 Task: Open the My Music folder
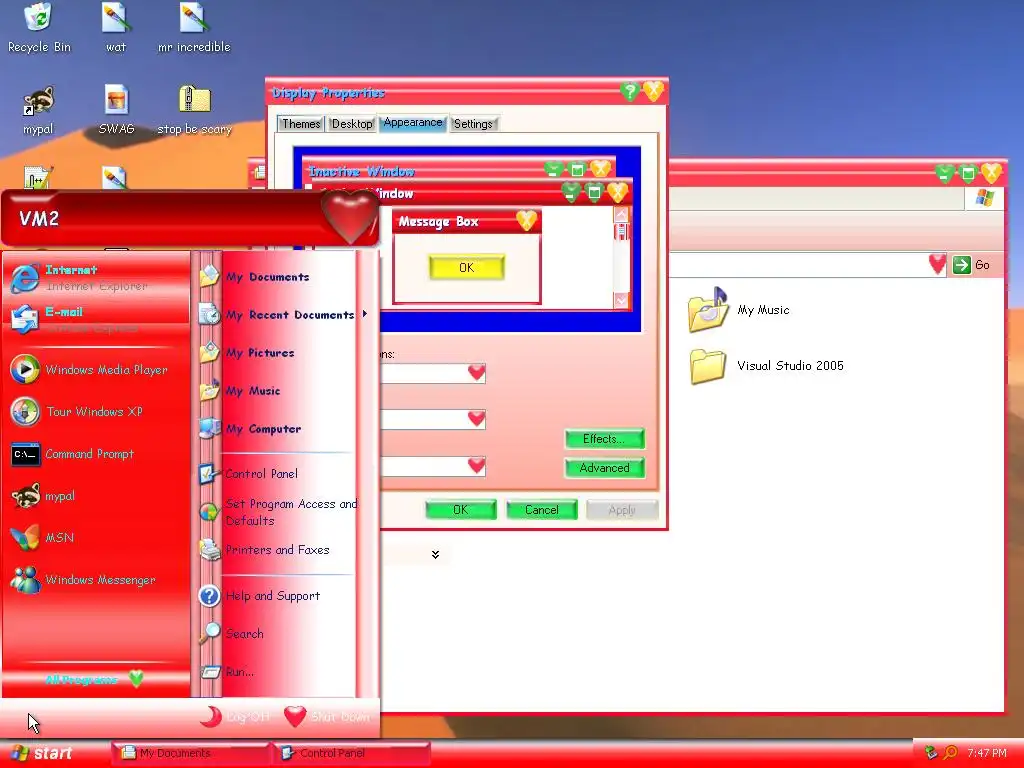tap(739, 310)
